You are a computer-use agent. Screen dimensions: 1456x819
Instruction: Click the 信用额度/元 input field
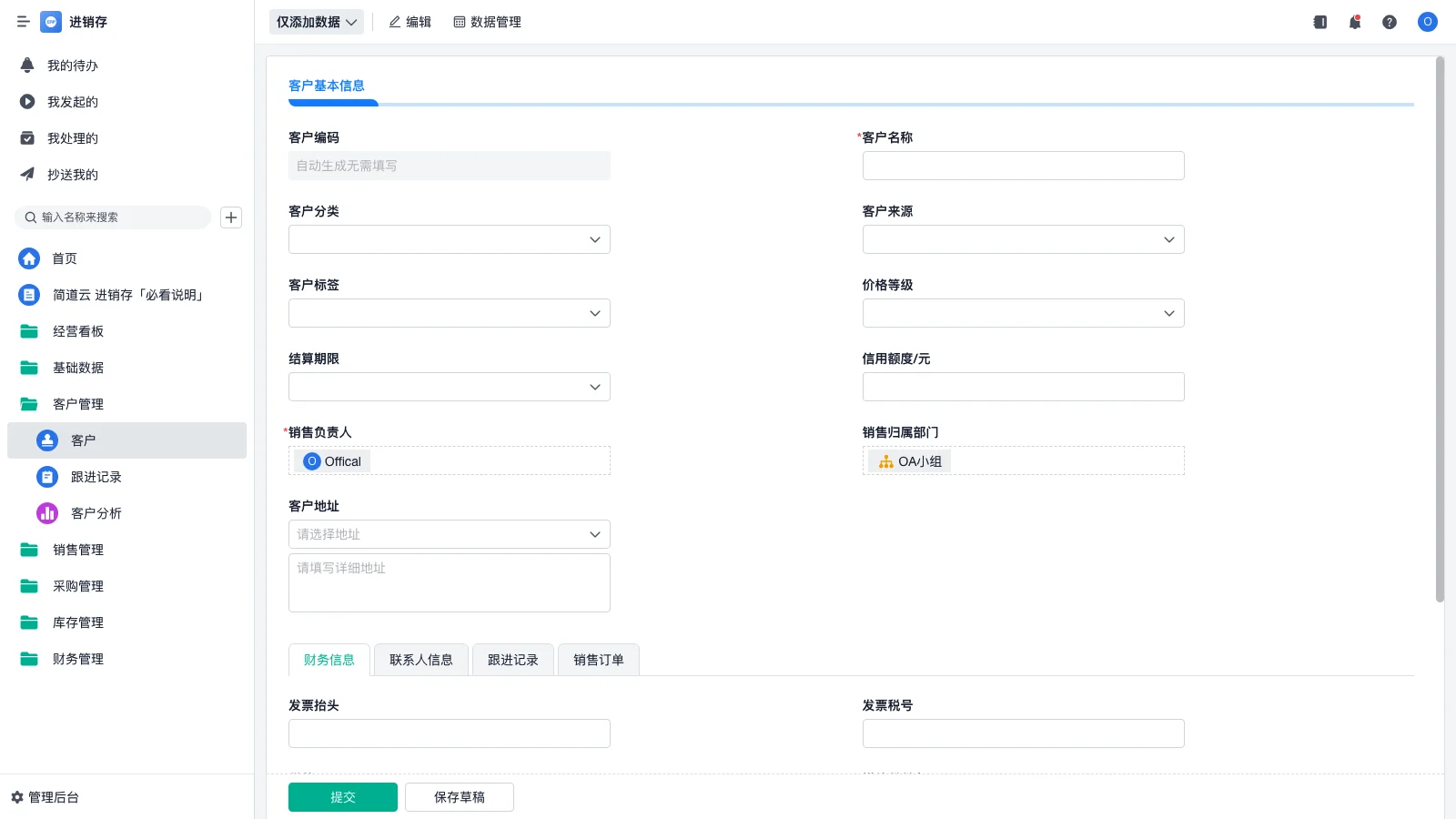click(1024, 387)
